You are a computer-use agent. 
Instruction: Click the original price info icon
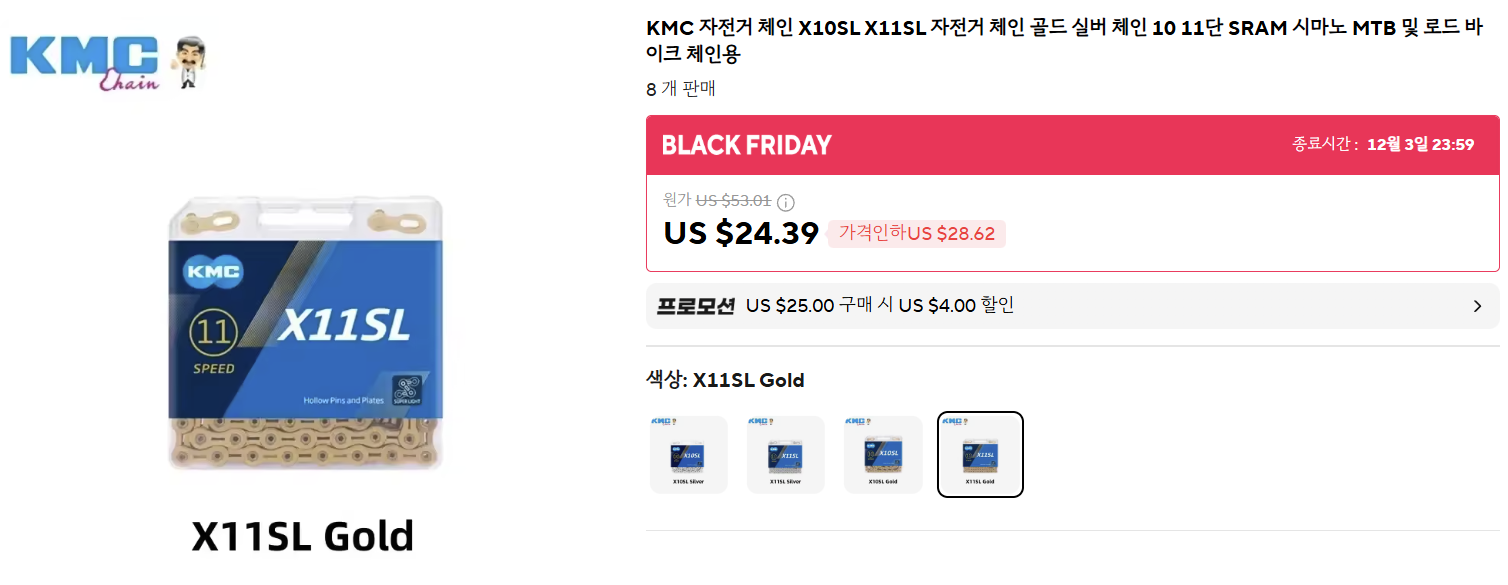point(786,202)
